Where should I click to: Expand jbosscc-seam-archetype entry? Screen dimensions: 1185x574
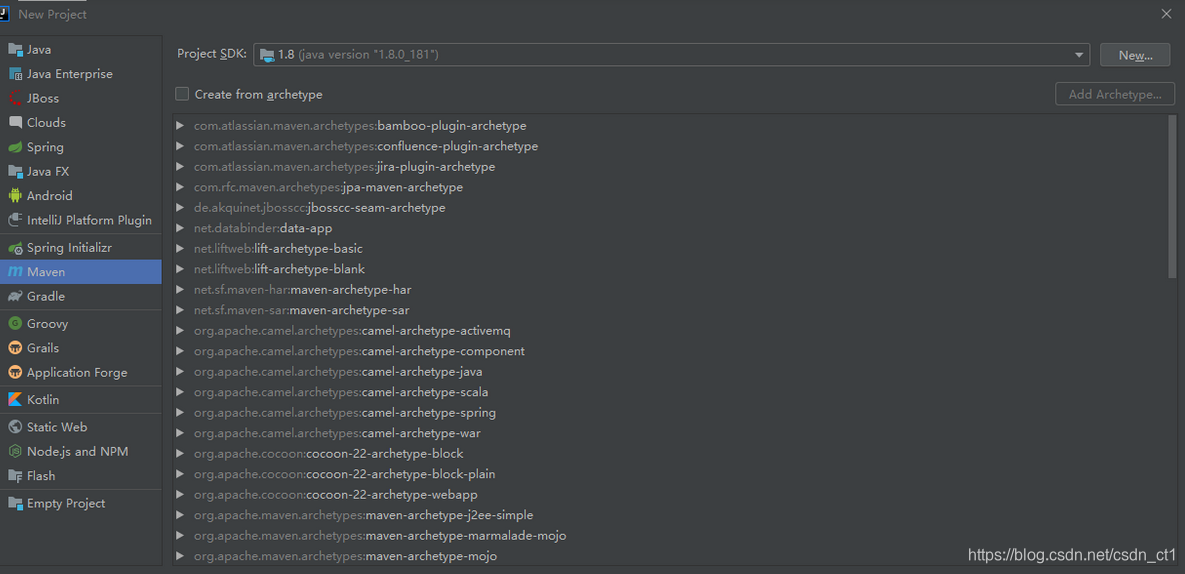pos(180,207)
